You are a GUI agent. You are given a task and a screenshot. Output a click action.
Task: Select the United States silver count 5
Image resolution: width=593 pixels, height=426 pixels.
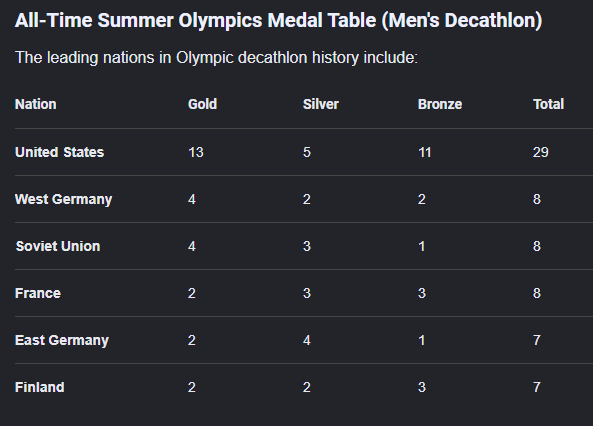point(307,152)
